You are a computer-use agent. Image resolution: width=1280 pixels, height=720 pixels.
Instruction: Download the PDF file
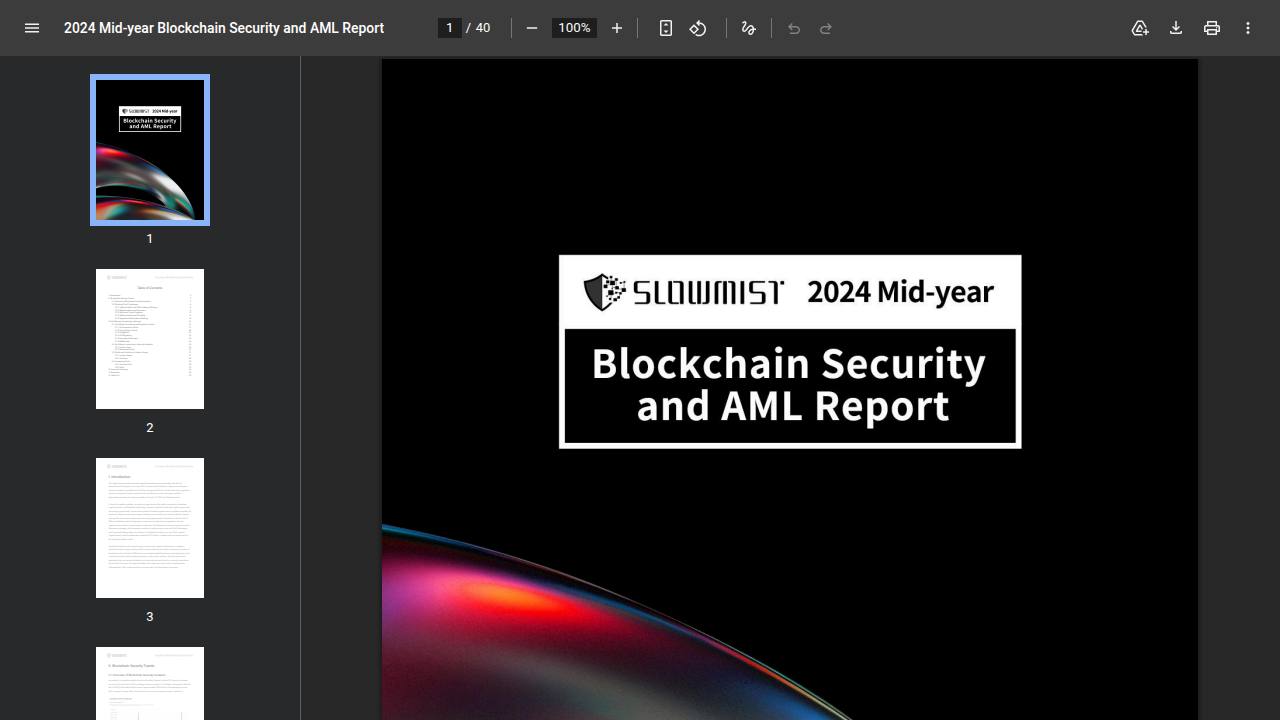point(1176,28)
